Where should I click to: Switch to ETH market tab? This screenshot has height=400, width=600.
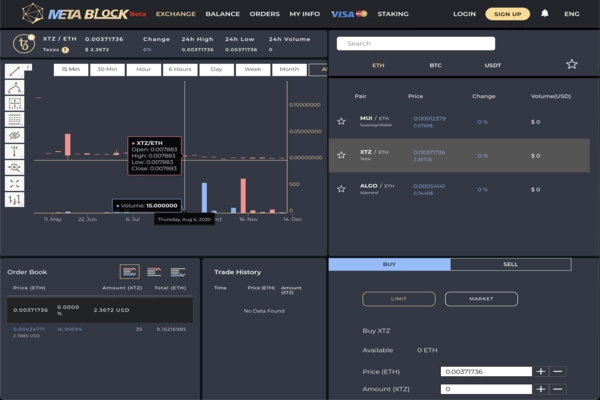tap(378, 65)
